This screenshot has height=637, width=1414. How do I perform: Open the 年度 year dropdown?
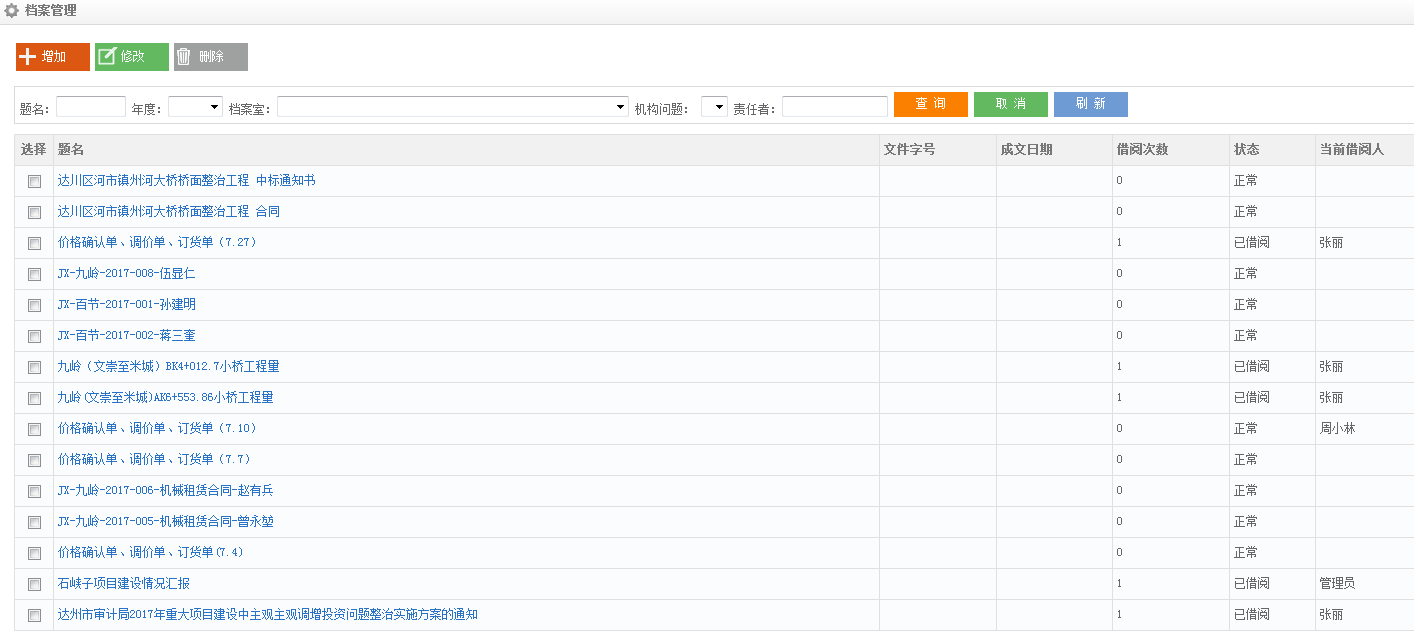(195, 107)
